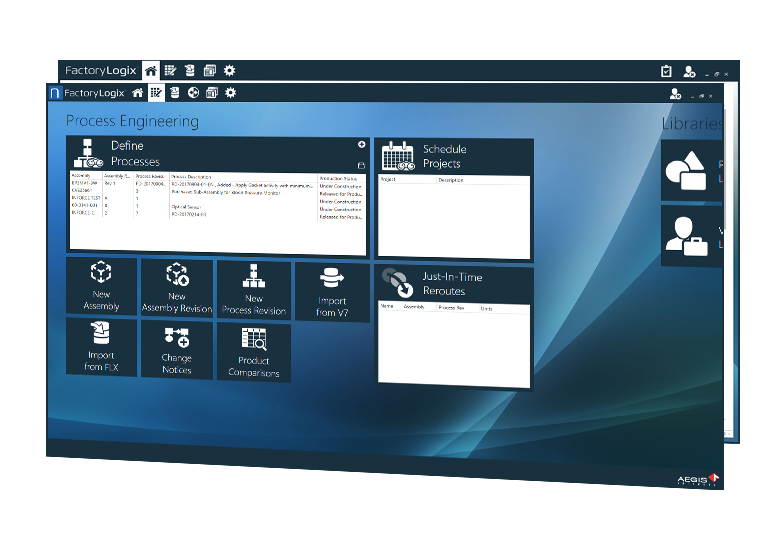Open the Just-In-Time Reroutes tile header
Screen dimensions: 770x548
click(x=454, y=284)
